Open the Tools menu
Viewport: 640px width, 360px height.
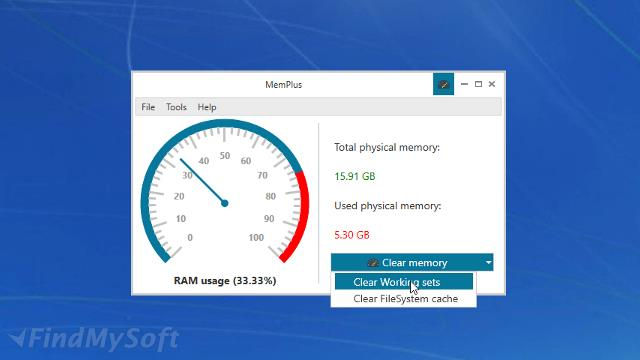[x=176, y=107]
